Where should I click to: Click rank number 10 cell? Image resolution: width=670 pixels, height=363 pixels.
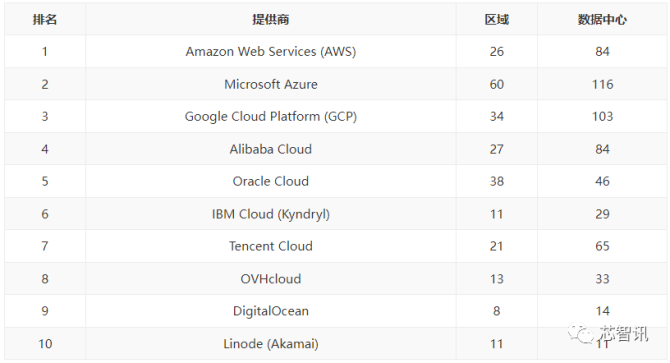(x=45, y=344)
